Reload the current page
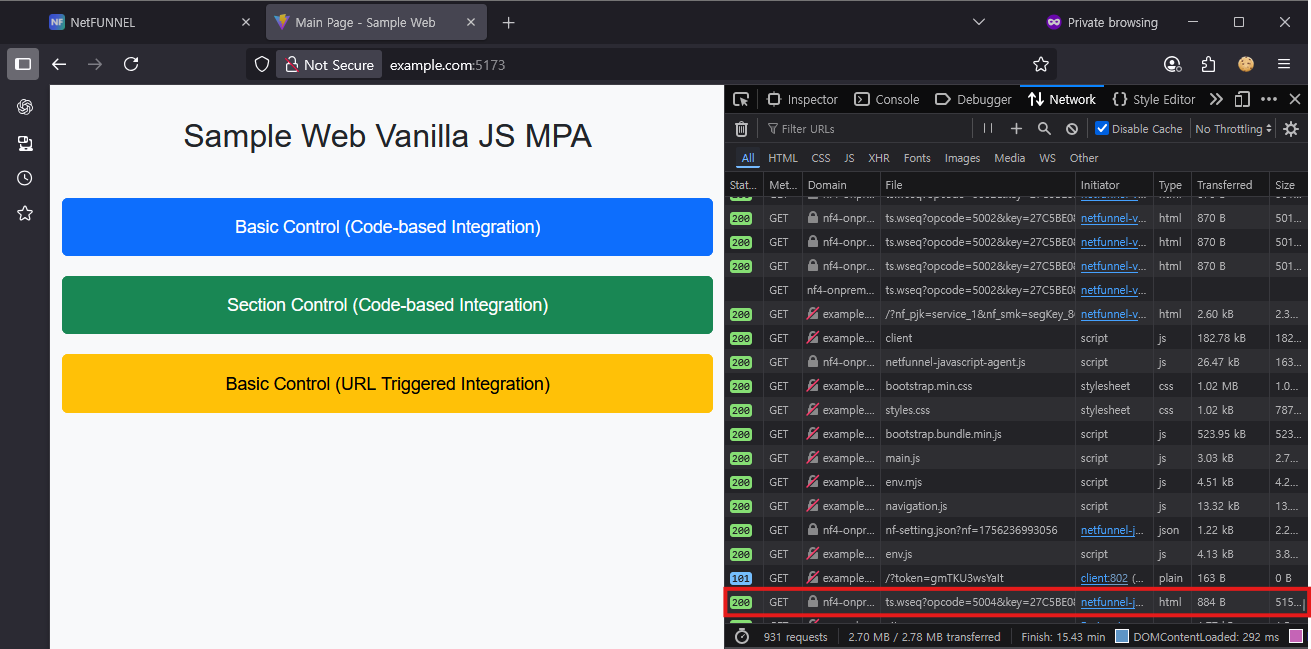This screenshot has width=1311, height=649. [131, 64]
